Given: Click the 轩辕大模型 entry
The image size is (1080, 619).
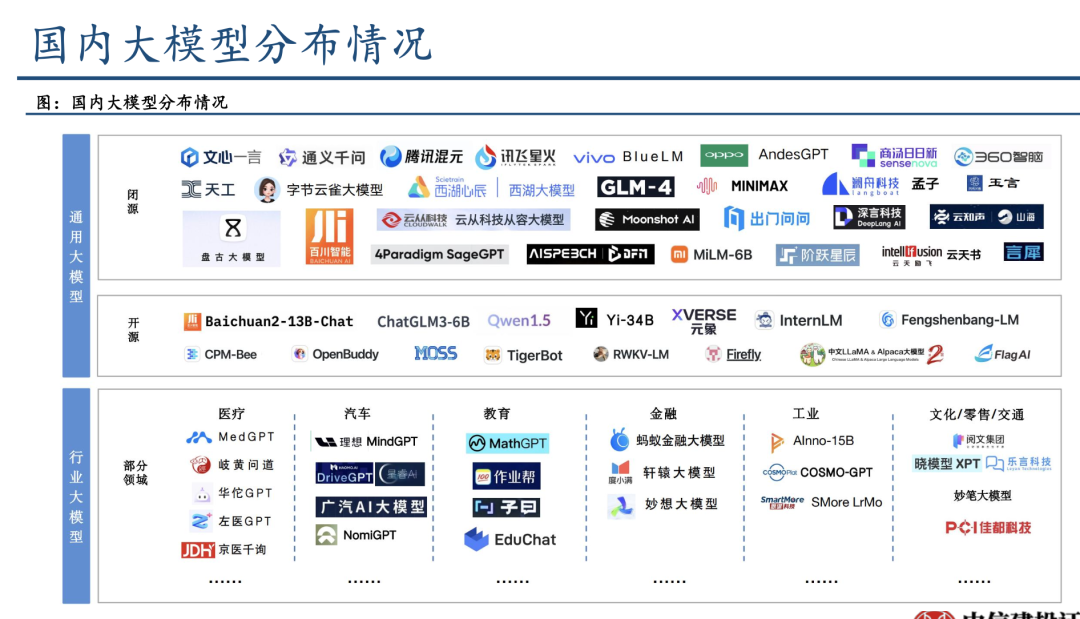Looking at the screenshot, I should 661,472.
